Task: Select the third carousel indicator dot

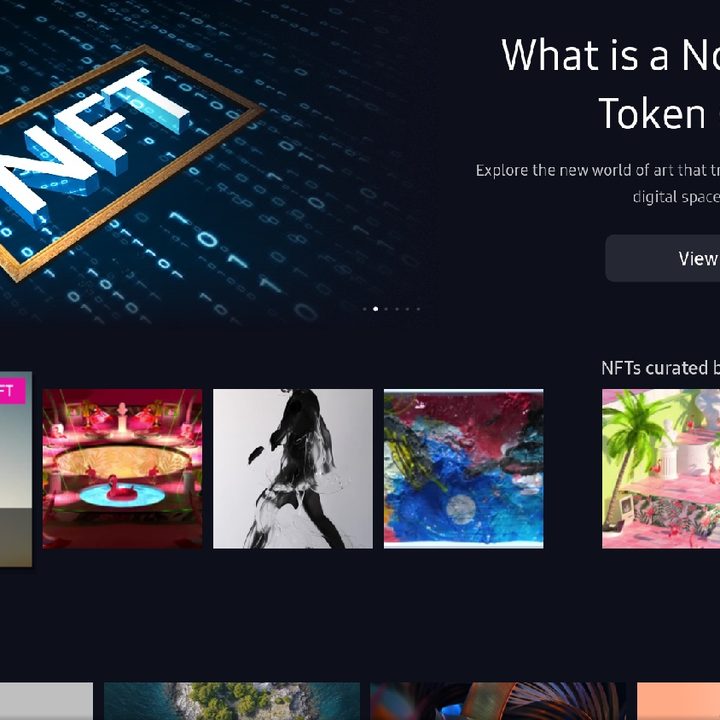Action: pos(386,309)
